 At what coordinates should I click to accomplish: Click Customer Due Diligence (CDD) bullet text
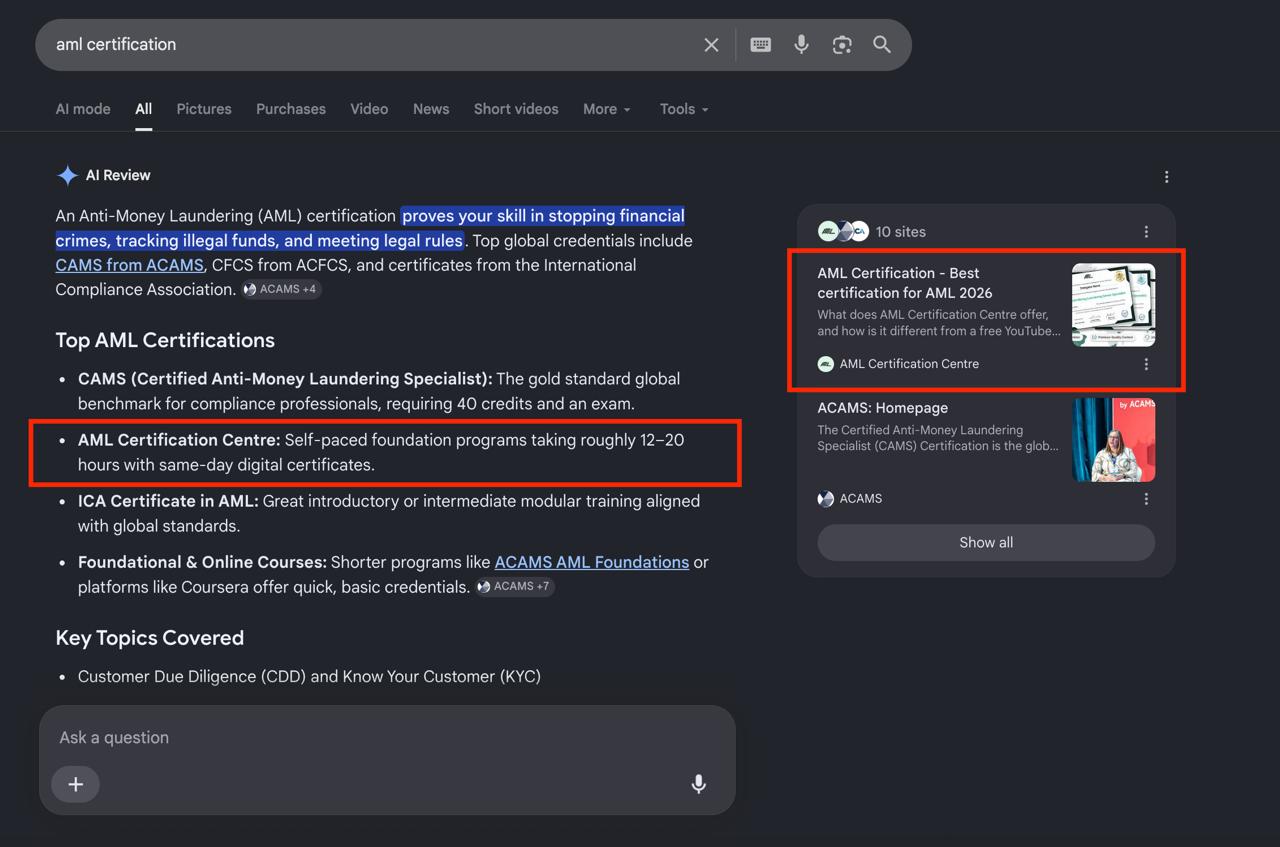tap(309, 677)
